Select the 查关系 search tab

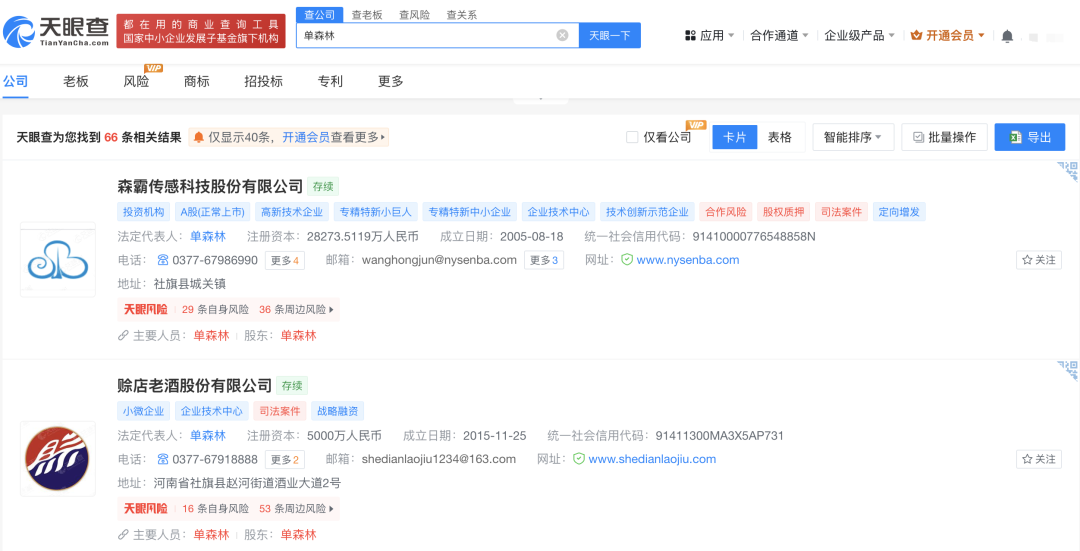(461, 15)
